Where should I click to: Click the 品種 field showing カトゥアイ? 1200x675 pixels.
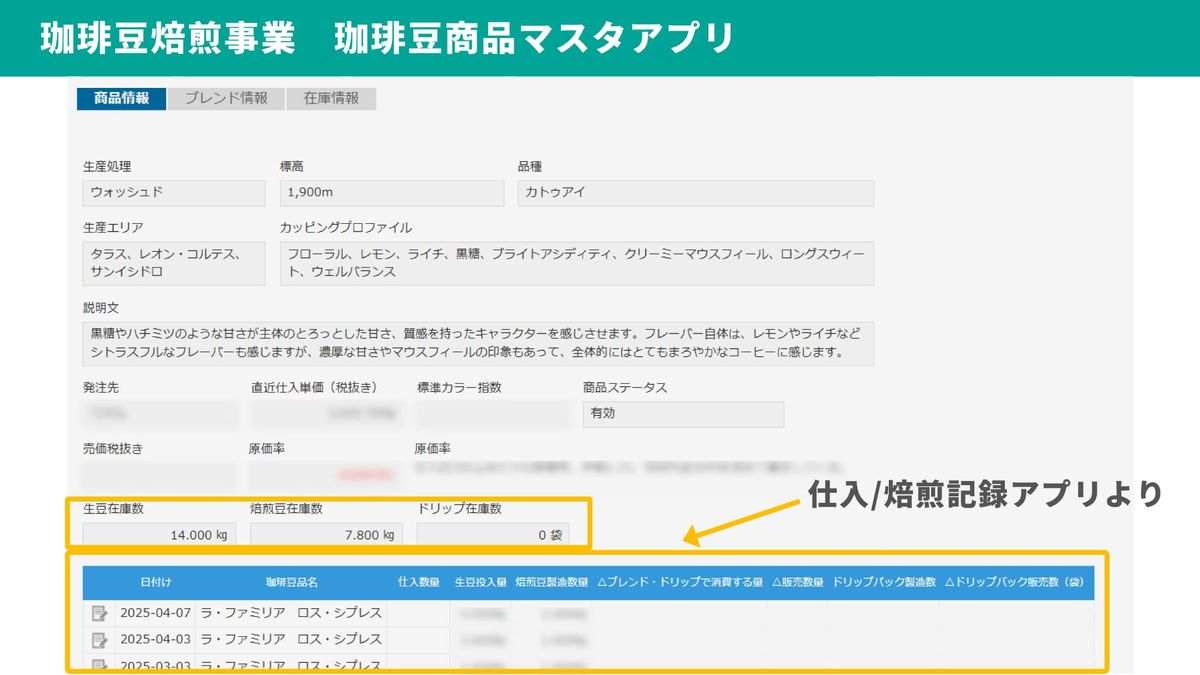coord(695,193)
